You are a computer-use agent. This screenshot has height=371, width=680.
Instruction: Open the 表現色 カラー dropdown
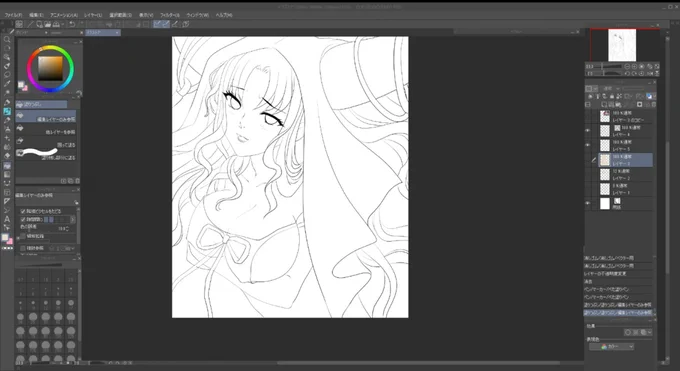tap(611, 347)
